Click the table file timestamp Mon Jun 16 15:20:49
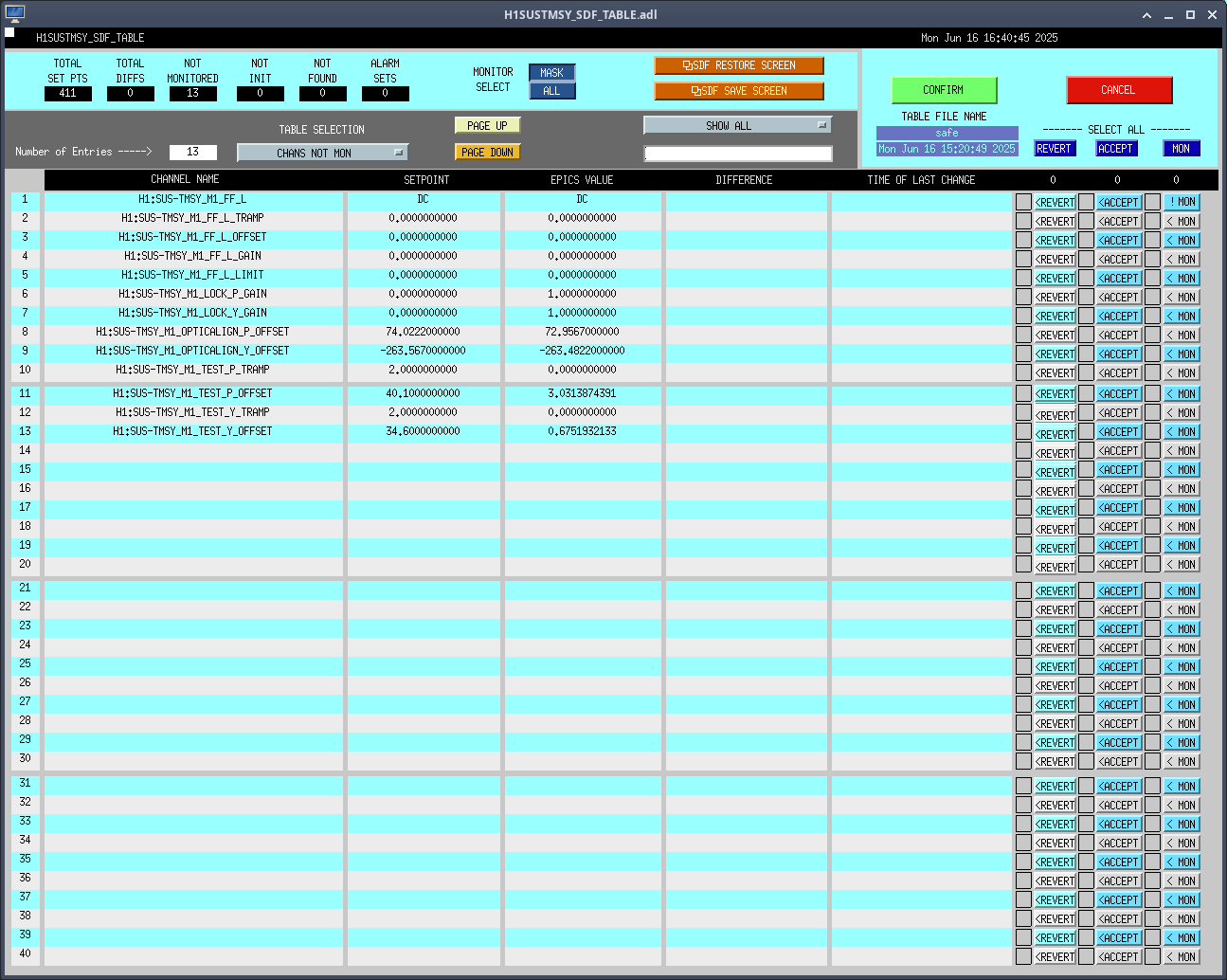1227x980 pixels. [947, 149]
